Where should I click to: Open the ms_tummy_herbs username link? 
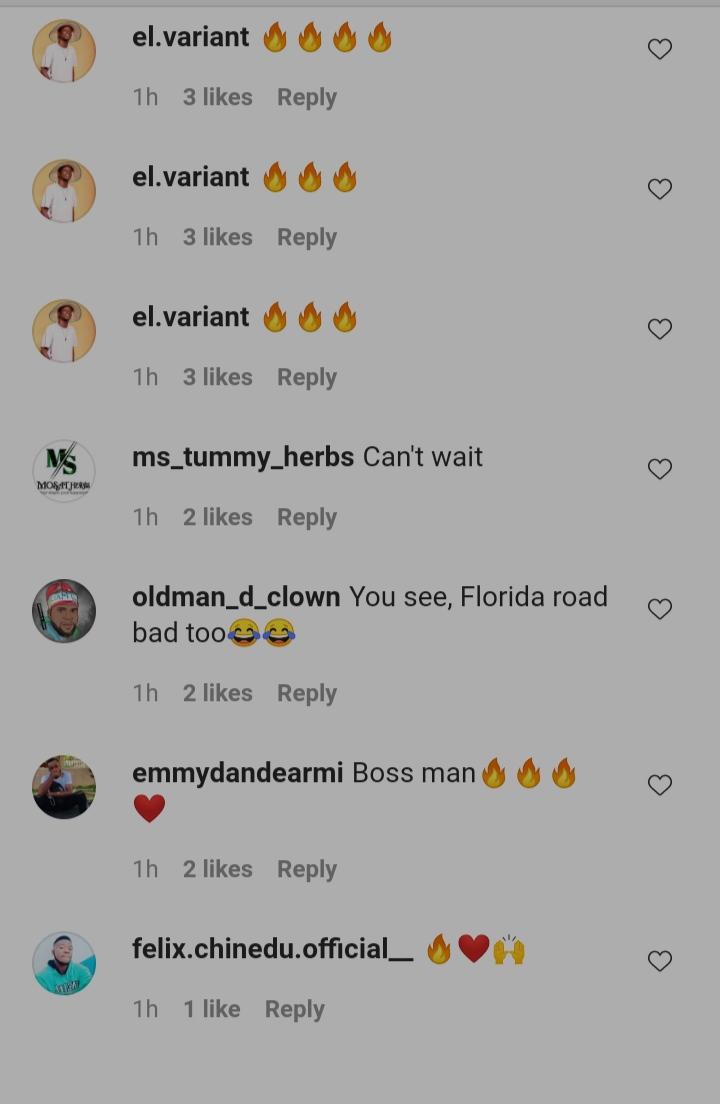(243, 457)
